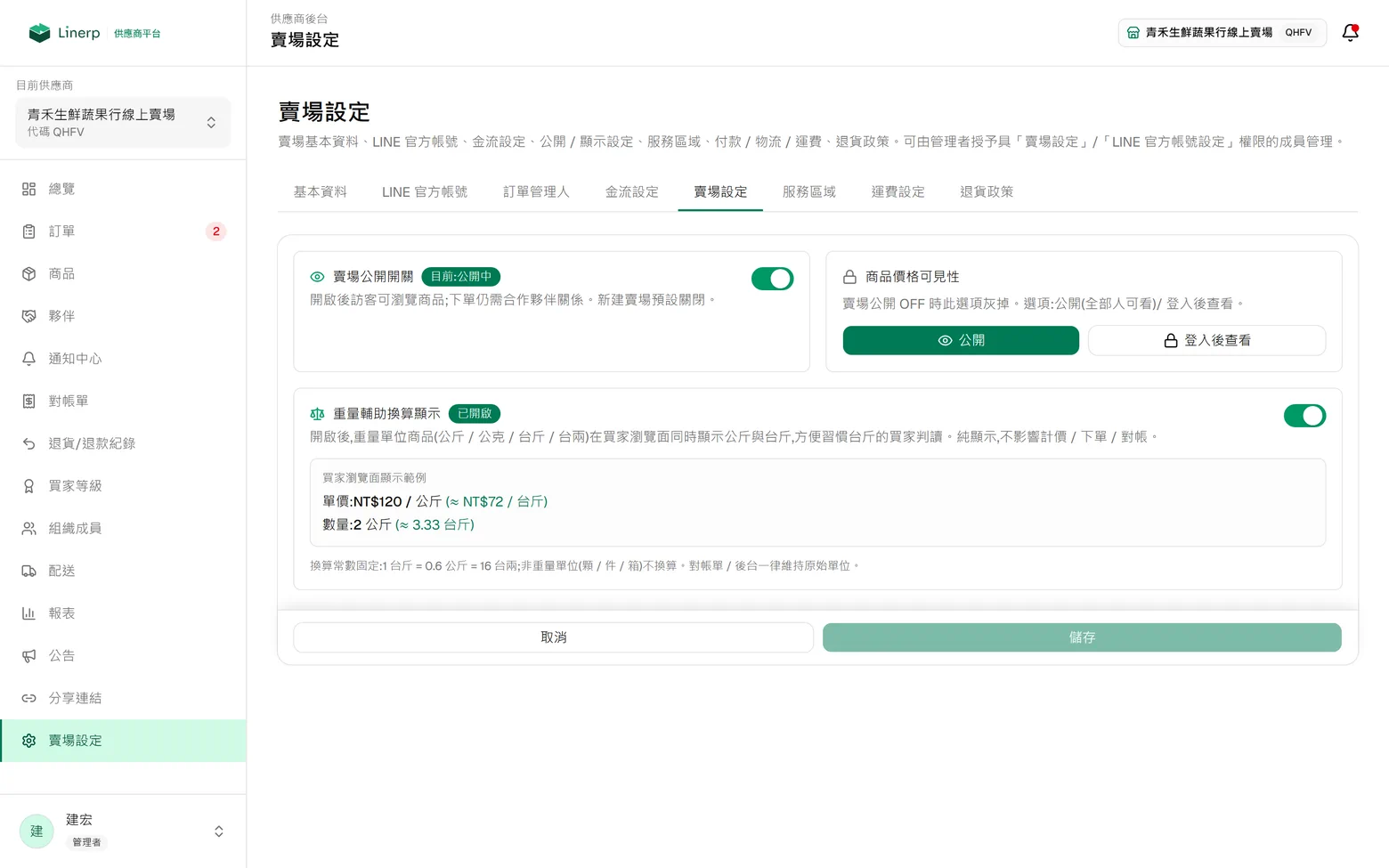1389x868 pixels.
Task: Click the 退貨/退款紀錄 undo arrow icon
Action: (x=28, y=443)
